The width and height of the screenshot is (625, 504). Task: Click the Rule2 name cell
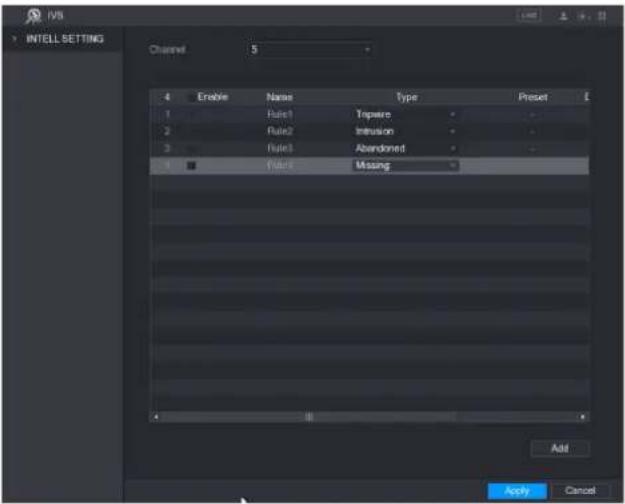click(280, 131)
